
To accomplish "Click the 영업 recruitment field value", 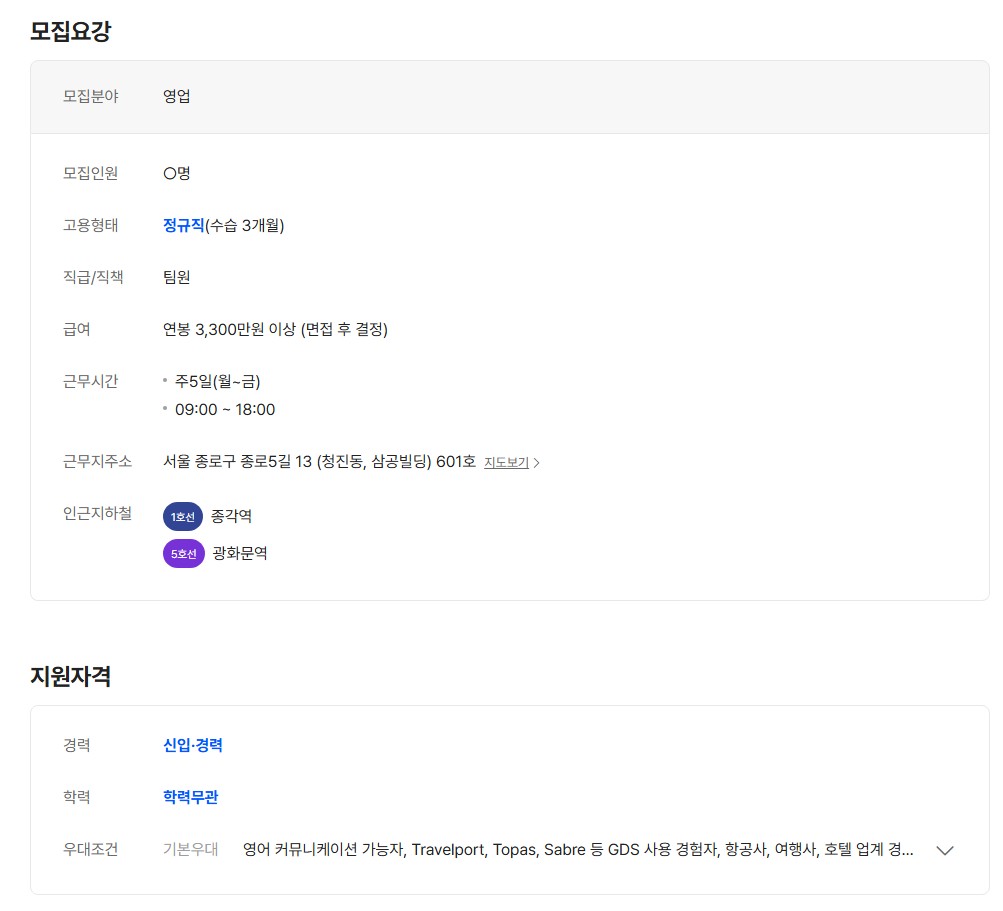I will [x=177, y=97].
